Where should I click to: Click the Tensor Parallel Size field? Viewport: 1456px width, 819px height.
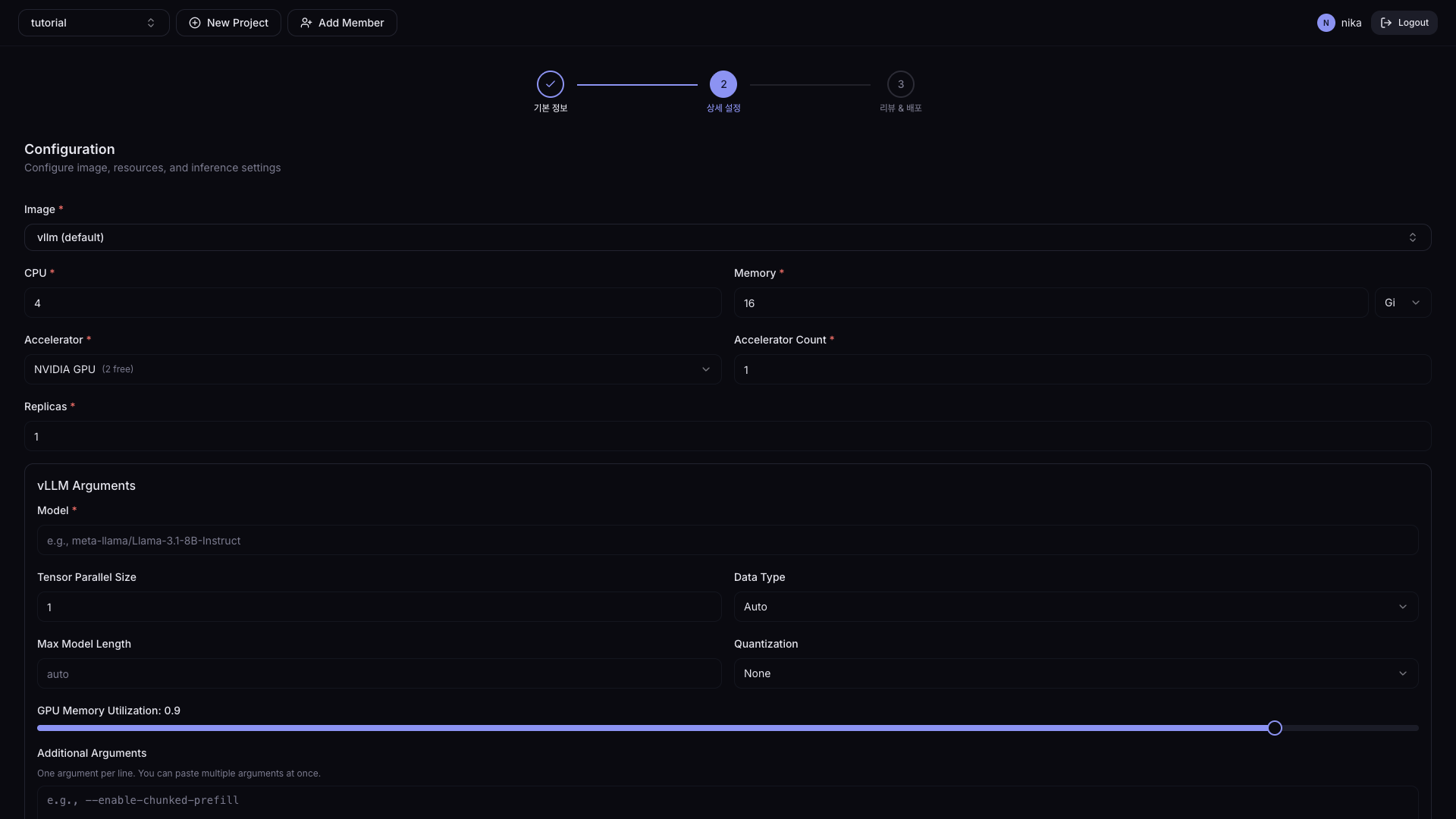tap(379, 607)
